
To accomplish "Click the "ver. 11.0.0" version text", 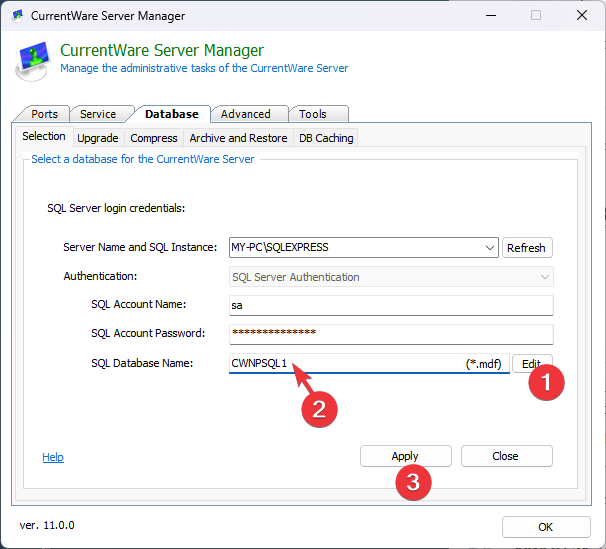I will (x=47, y=525).
